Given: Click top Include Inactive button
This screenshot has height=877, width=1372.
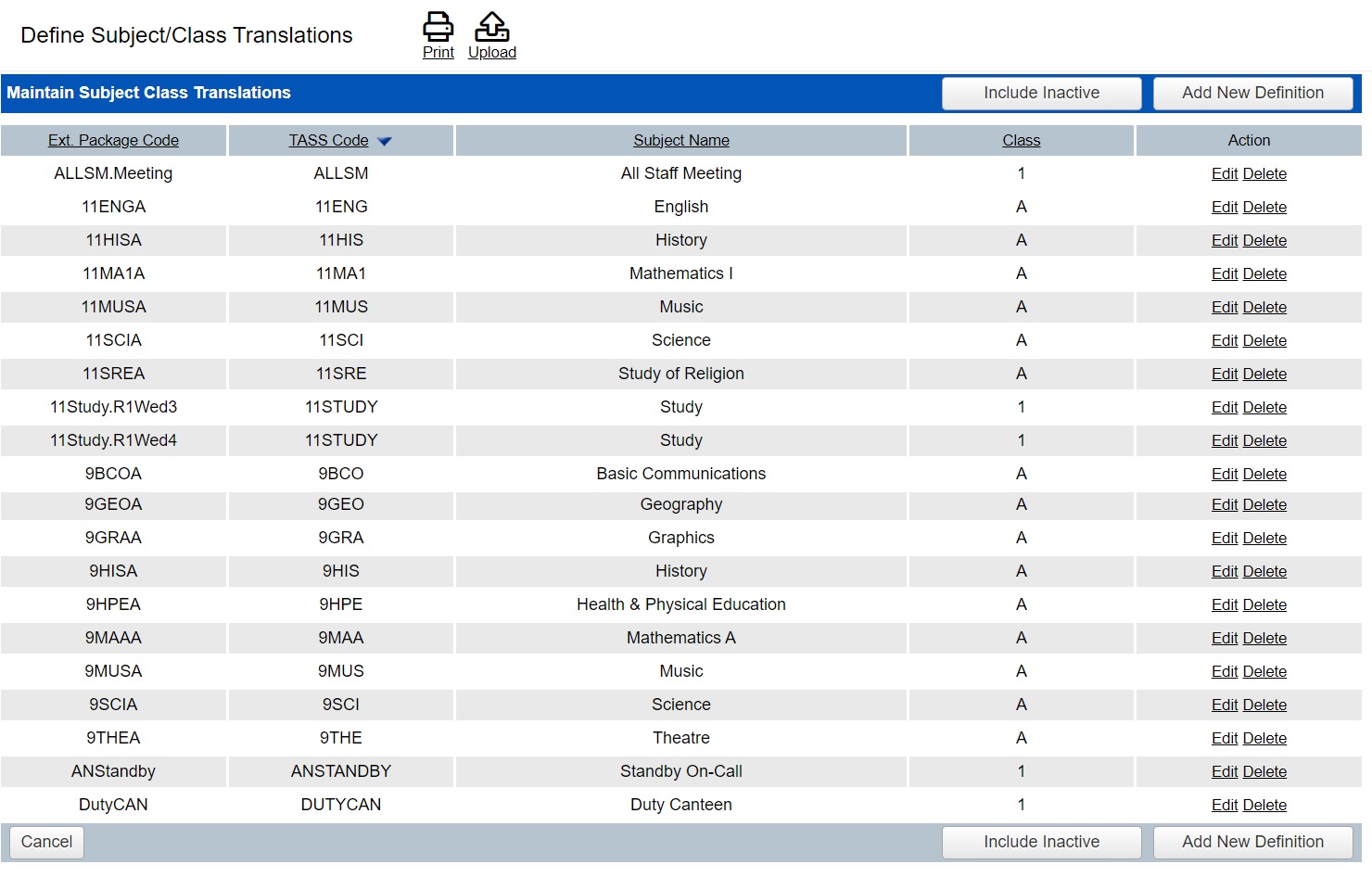Looking at the screenshot, I should pos(1041,93).
